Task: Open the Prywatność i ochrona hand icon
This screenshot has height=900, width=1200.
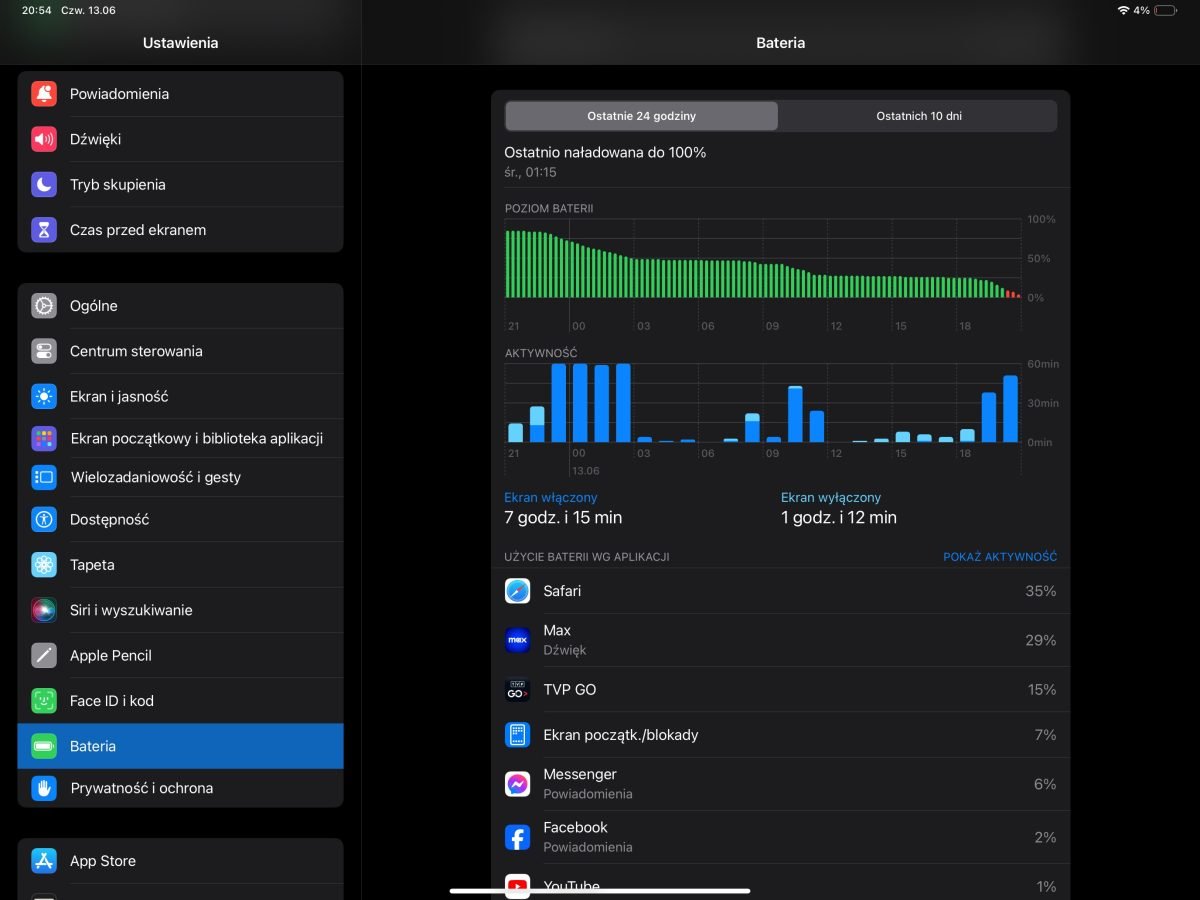Action: pos(44,788)
